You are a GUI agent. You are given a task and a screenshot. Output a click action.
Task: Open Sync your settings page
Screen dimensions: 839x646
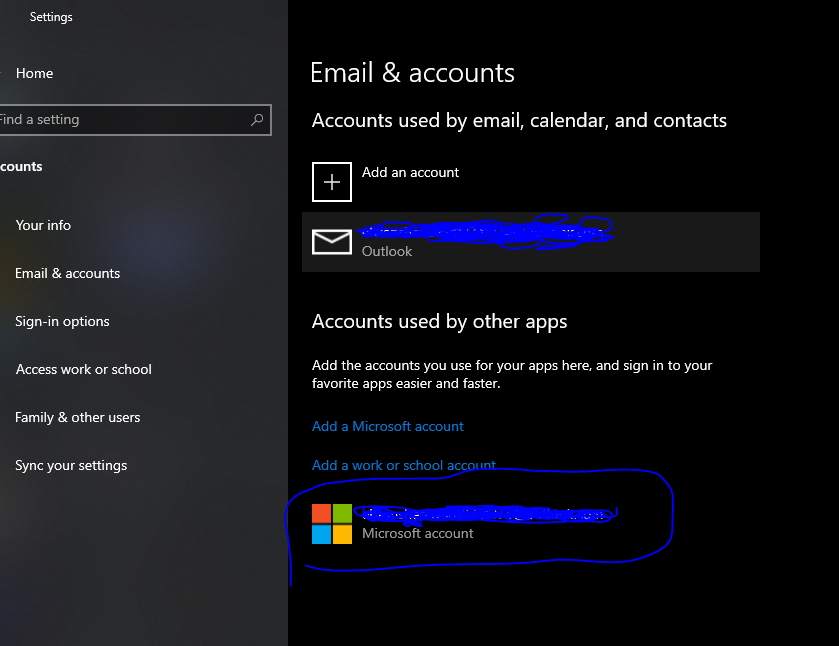point(71,466)
